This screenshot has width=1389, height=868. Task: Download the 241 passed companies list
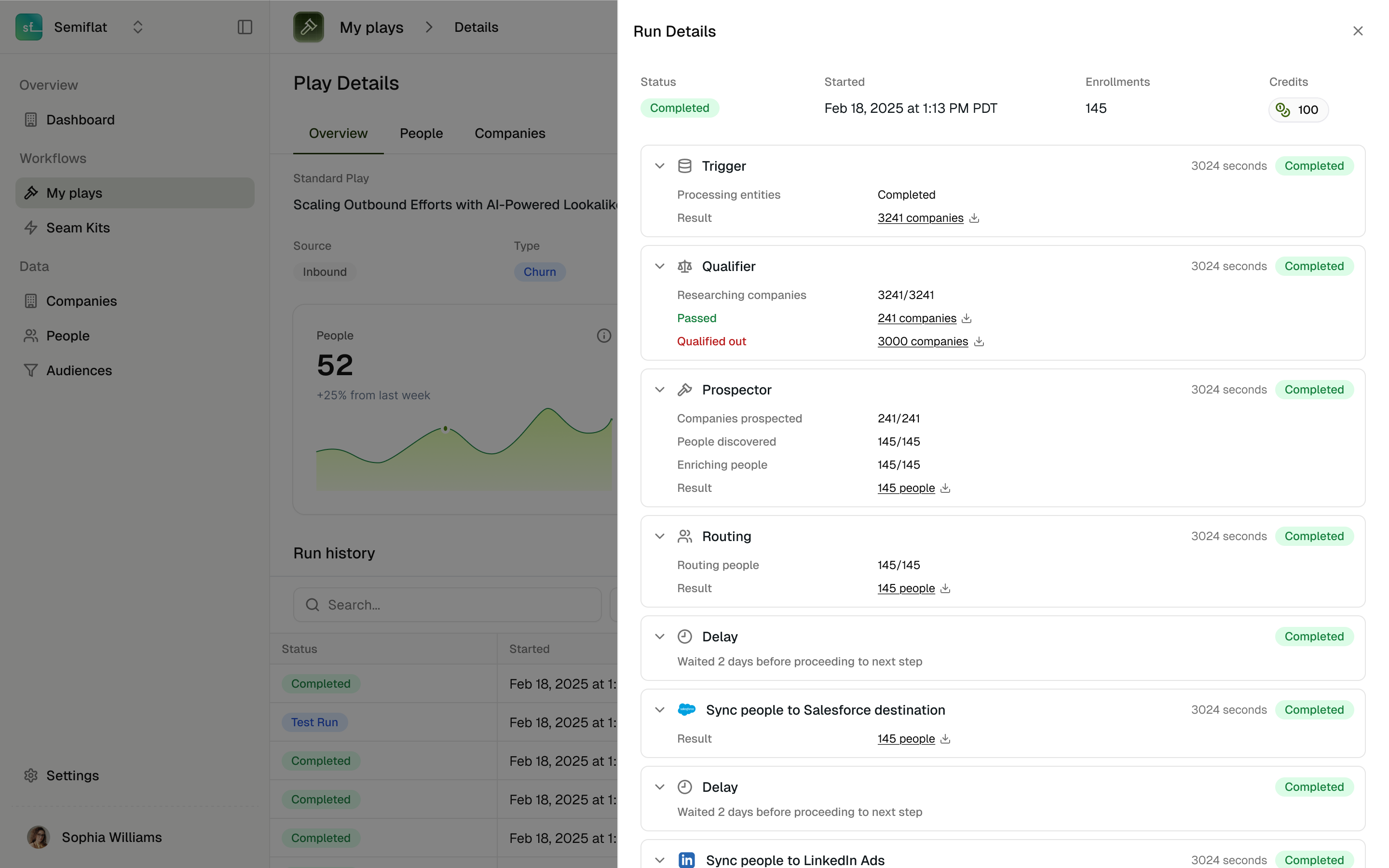[967, 318]
